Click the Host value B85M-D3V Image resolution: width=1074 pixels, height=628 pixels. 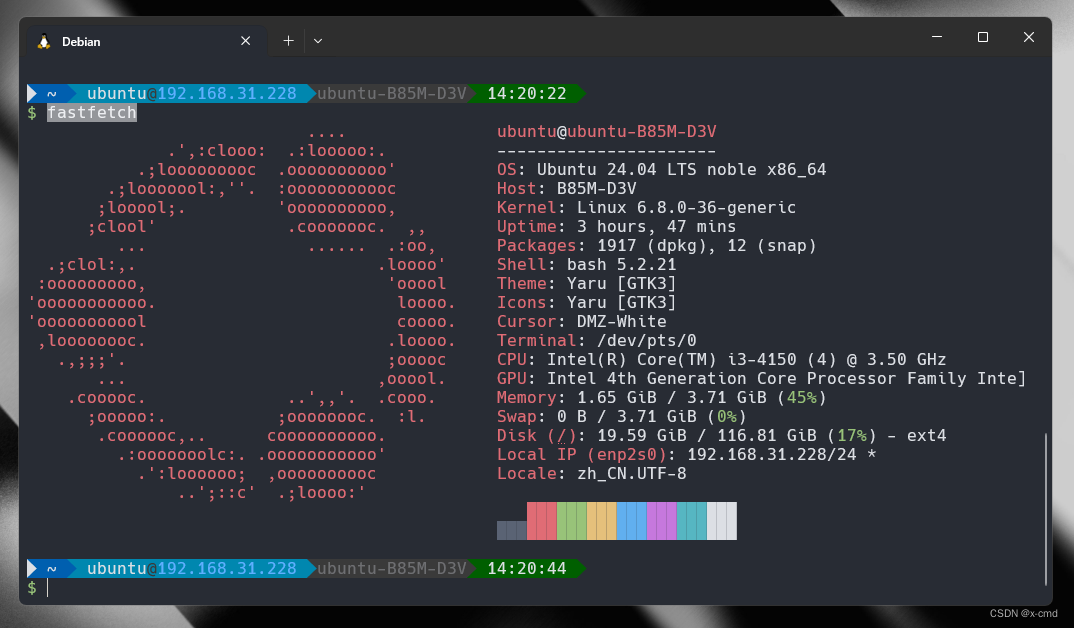point(597,188)
